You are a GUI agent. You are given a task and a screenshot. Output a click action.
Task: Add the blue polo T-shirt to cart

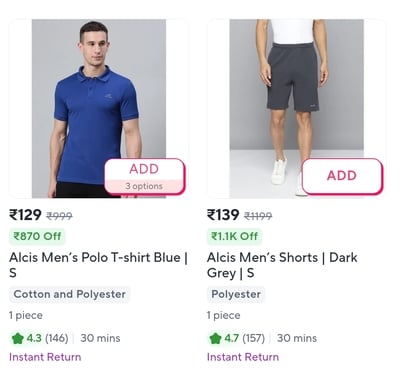coord(144,169)
